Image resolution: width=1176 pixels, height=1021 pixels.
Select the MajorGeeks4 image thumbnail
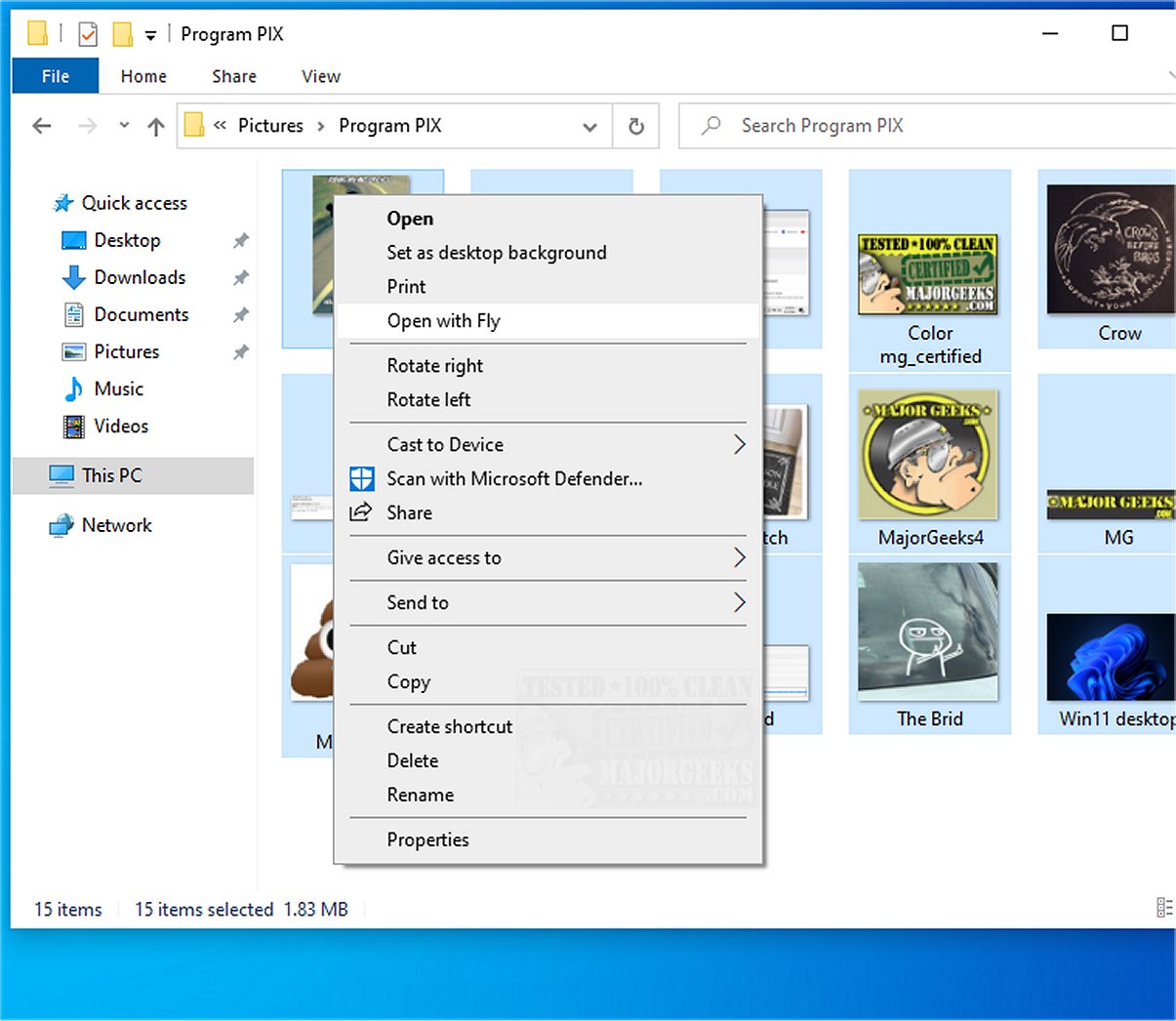pos(928,455)
